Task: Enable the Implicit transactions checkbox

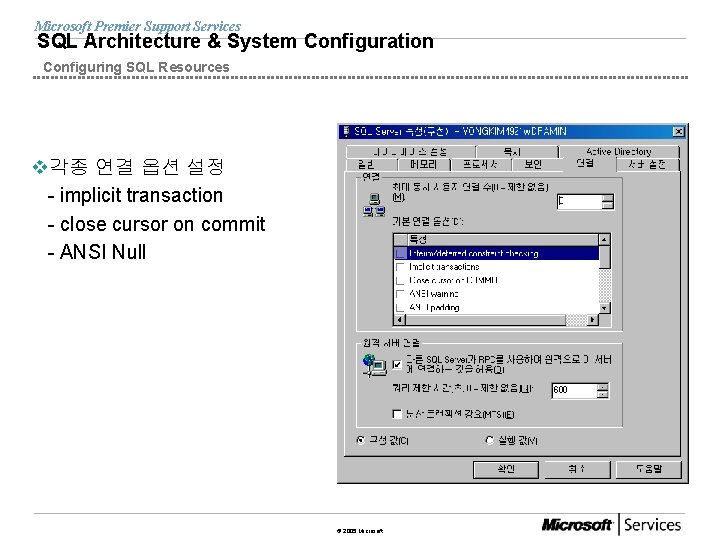Action: pos(401,267)
